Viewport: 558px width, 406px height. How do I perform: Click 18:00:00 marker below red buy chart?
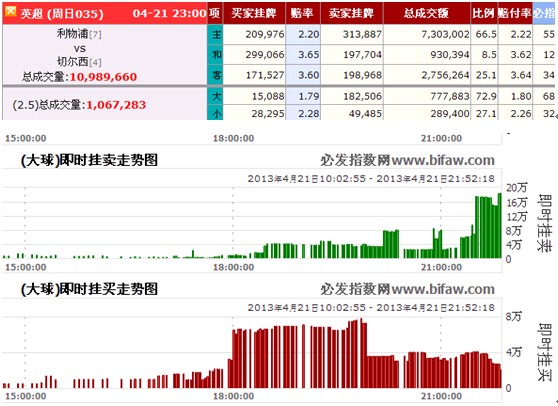click(233, 396)
